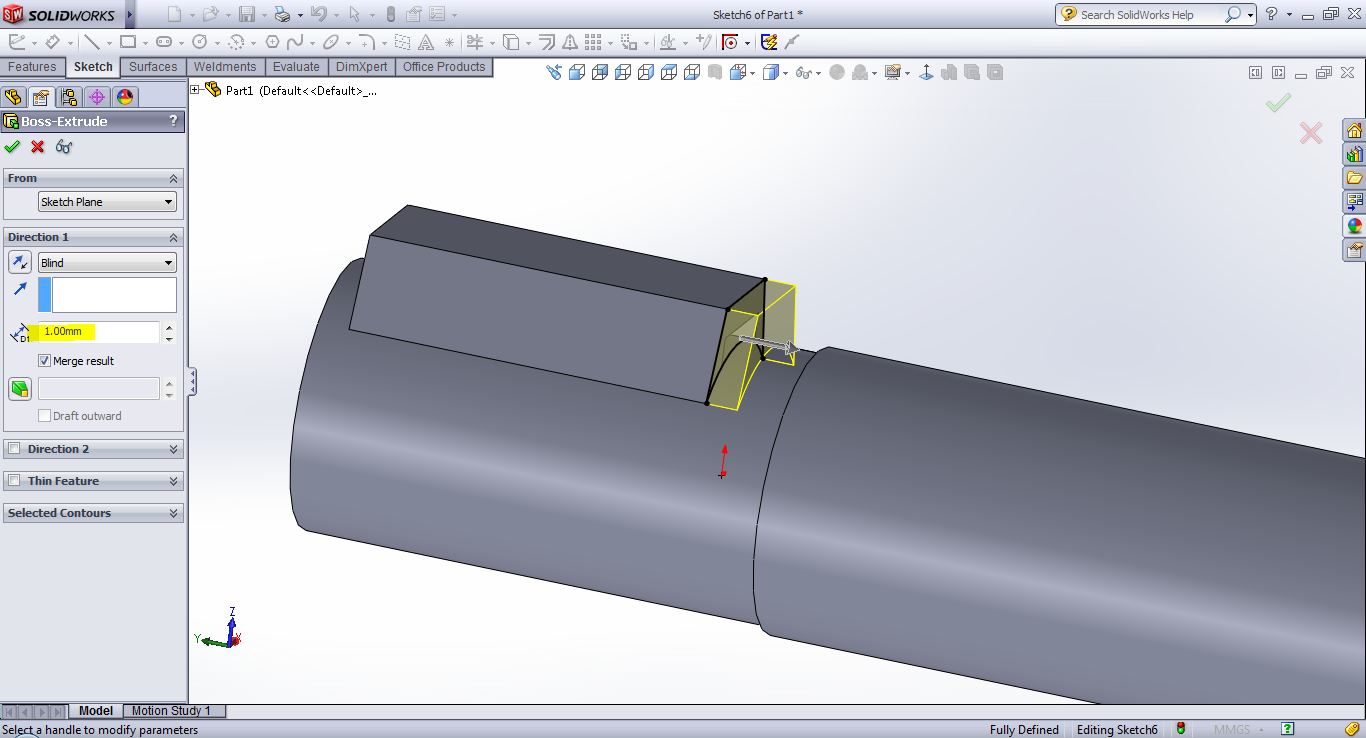The height and width of the screenshot is (738, 1366).
Task: Select the Straight Slot sketch tool
Action: [163, 42]
